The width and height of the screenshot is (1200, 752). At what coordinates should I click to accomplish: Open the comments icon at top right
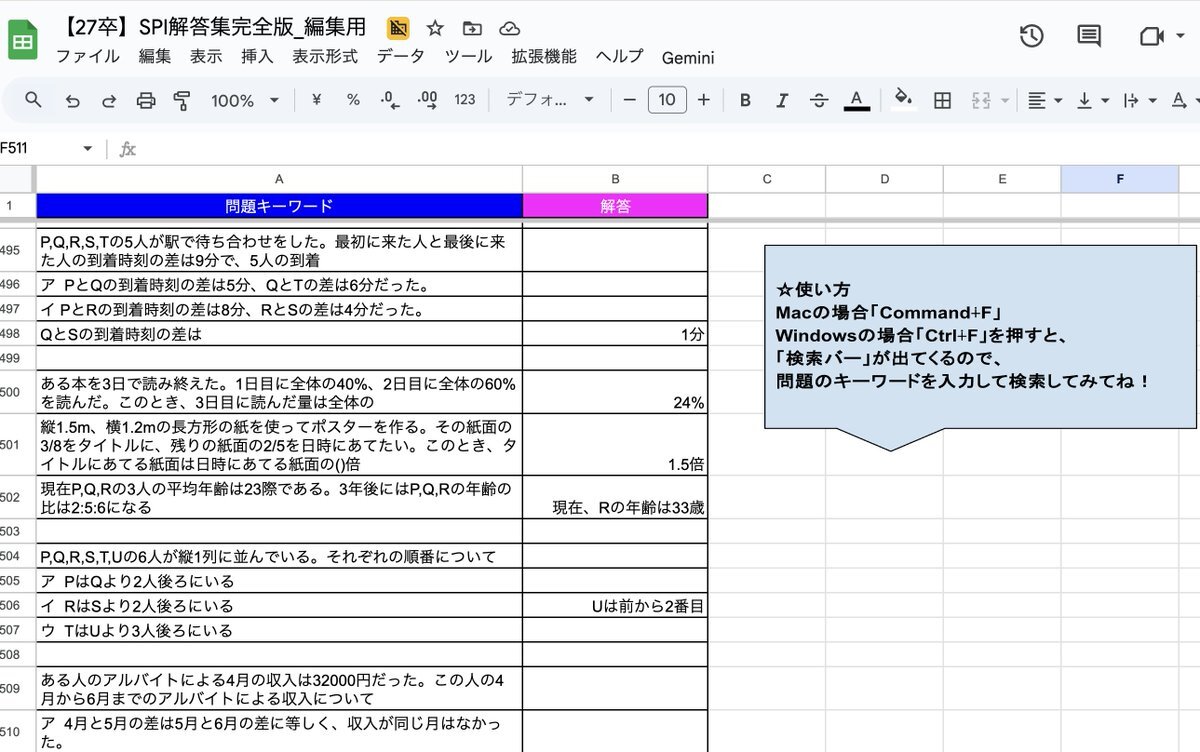[1089, 37]
